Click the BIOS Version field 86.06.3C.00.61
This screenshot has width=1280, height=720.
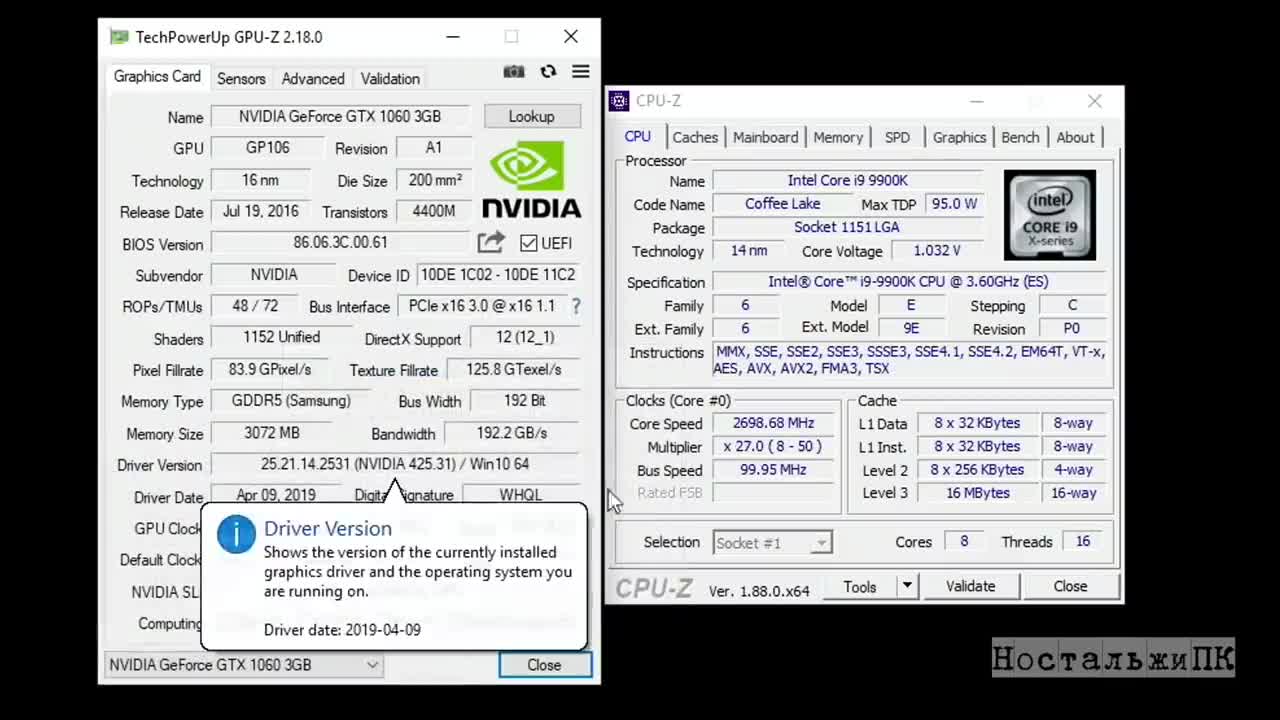point(340,243)
